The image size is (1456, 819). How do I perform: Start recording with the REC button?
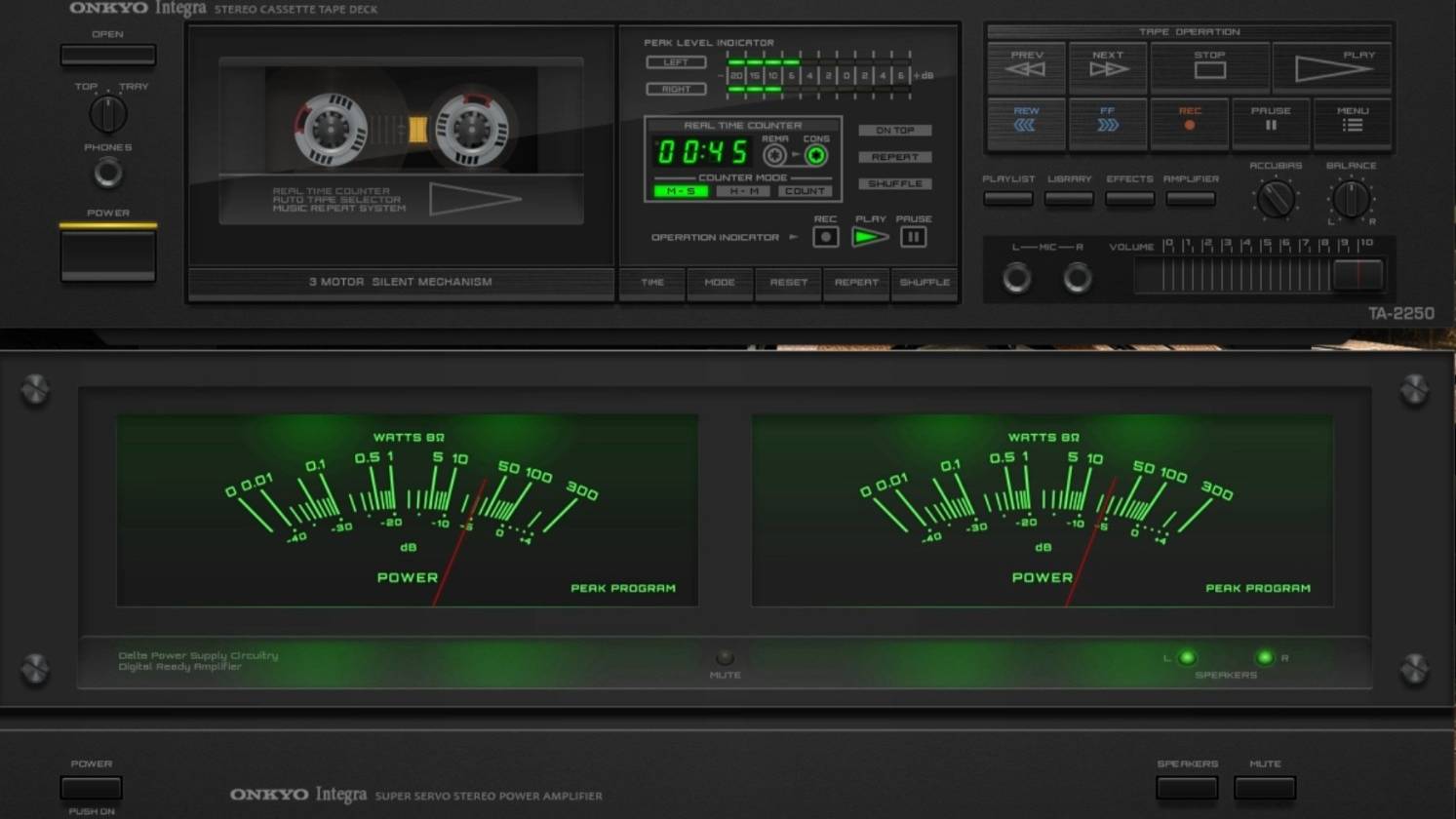coord(1189,123)
